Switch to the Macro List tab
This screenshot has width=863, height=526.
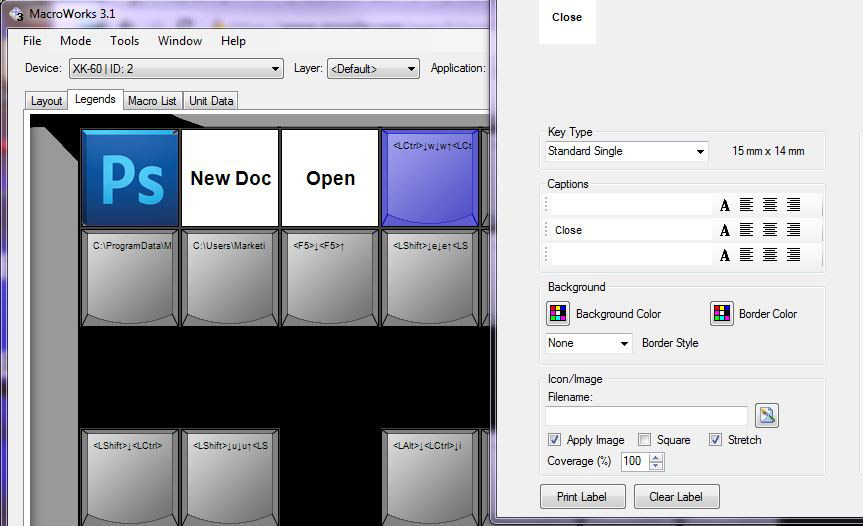pyautogui.click(x=152, y=101)
